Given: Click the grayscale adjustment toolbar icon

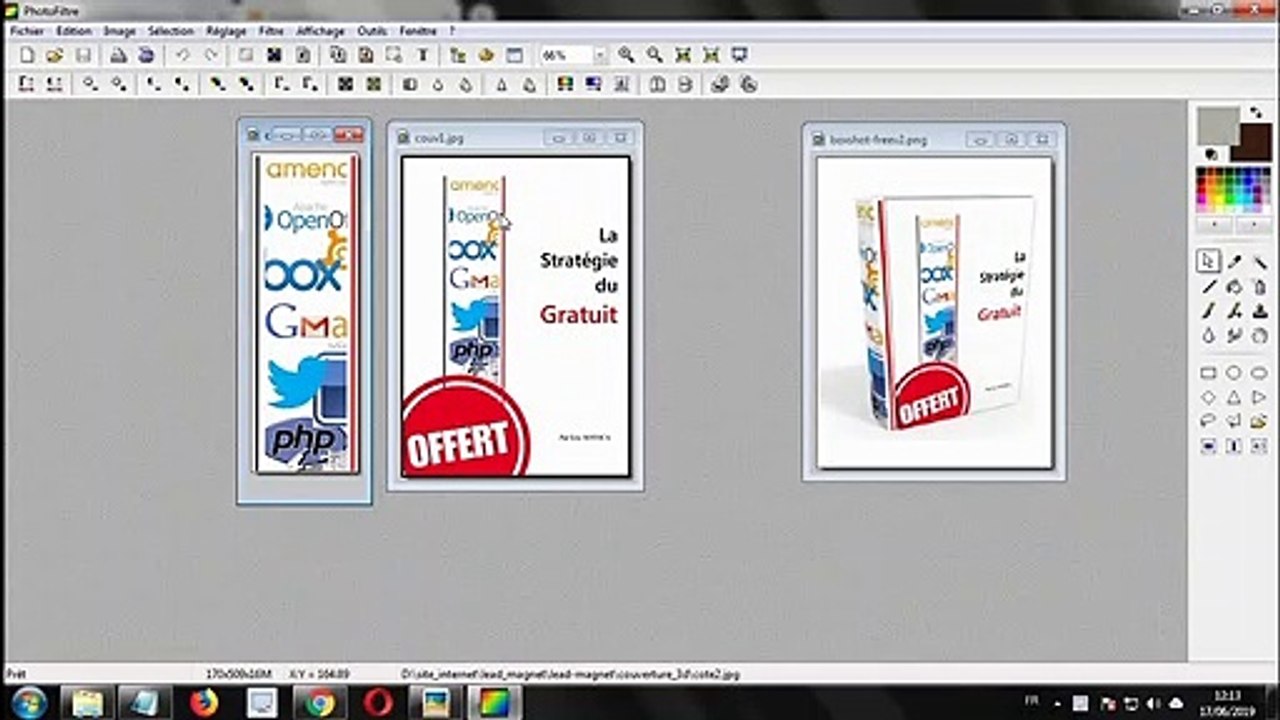Looking at the screenshot, I should (x=408, y=84).
